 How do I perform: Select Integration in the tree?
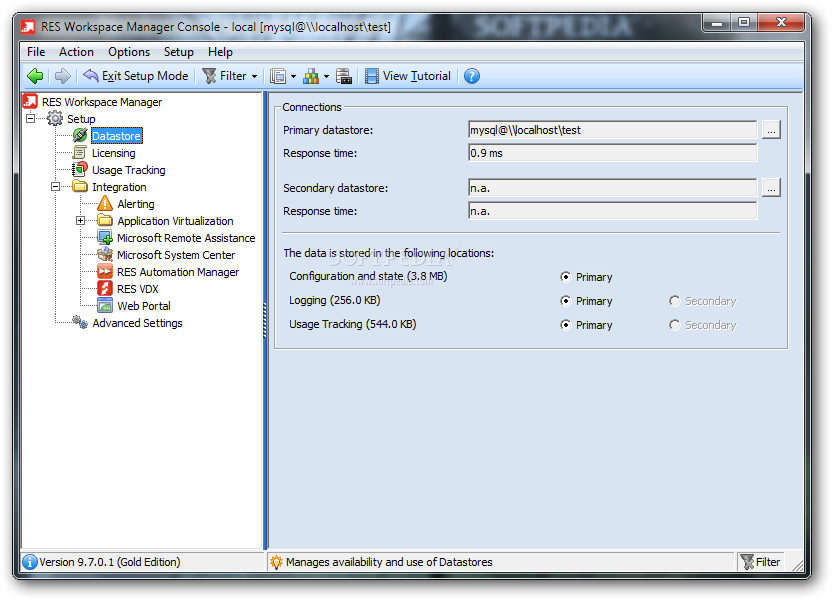[x=119, y=187]
